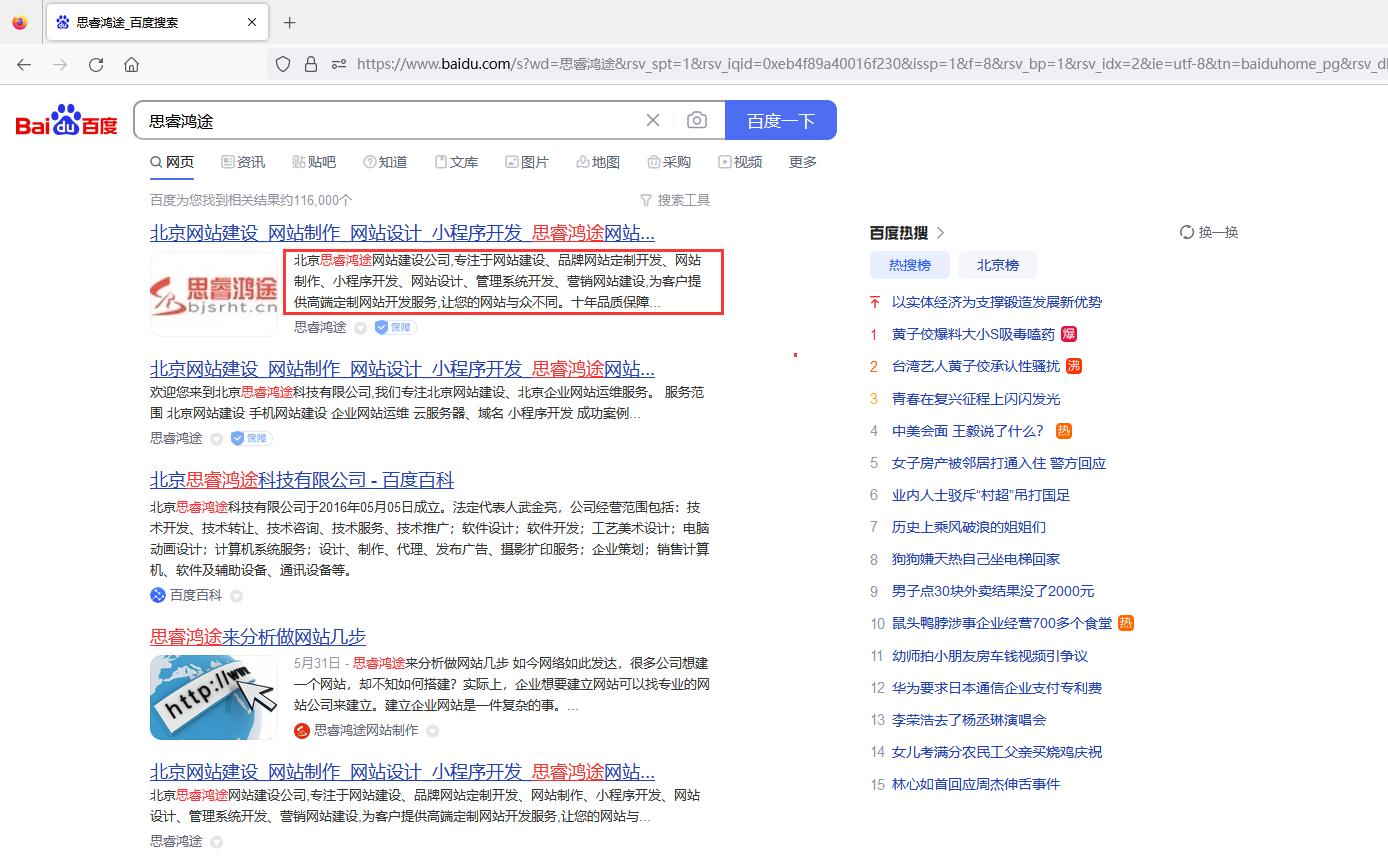Image resolution: width=1388 pixels, height=858 pixels.
Task: Select the 热搜榜 ranking toggle
Action: click(909, 265)
